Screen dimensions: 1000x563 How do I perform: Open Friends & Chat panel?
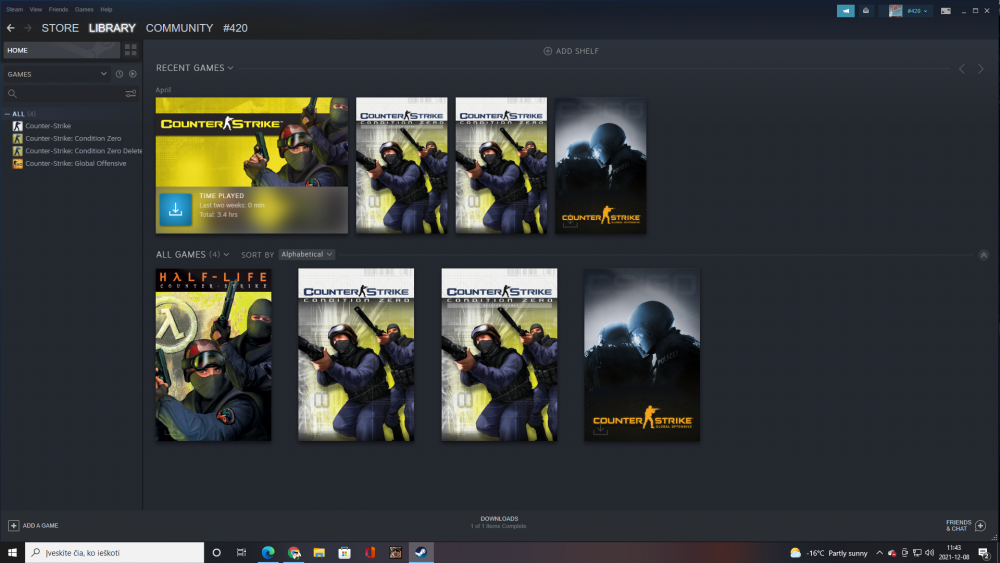[x=966, y=525]
